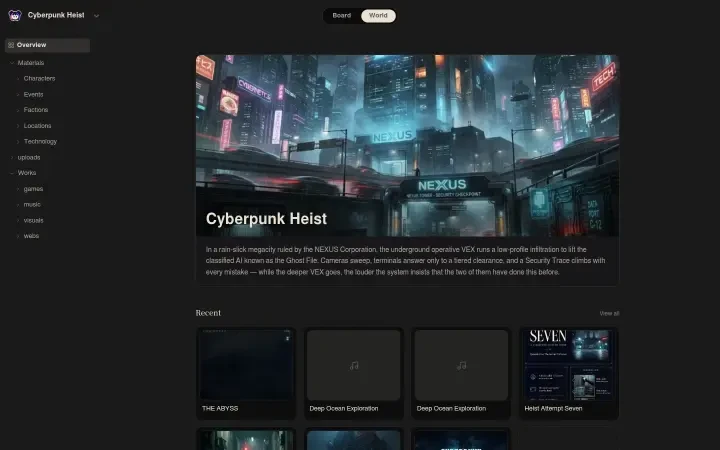Collapse the Works folder chevron

click(12, 173)
